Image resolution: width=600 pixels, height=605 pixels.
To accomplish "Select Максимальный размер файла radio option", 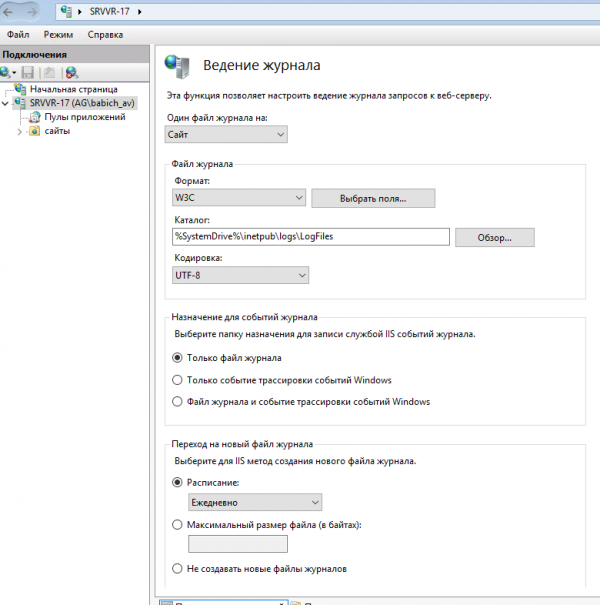I will coord(178,525).
